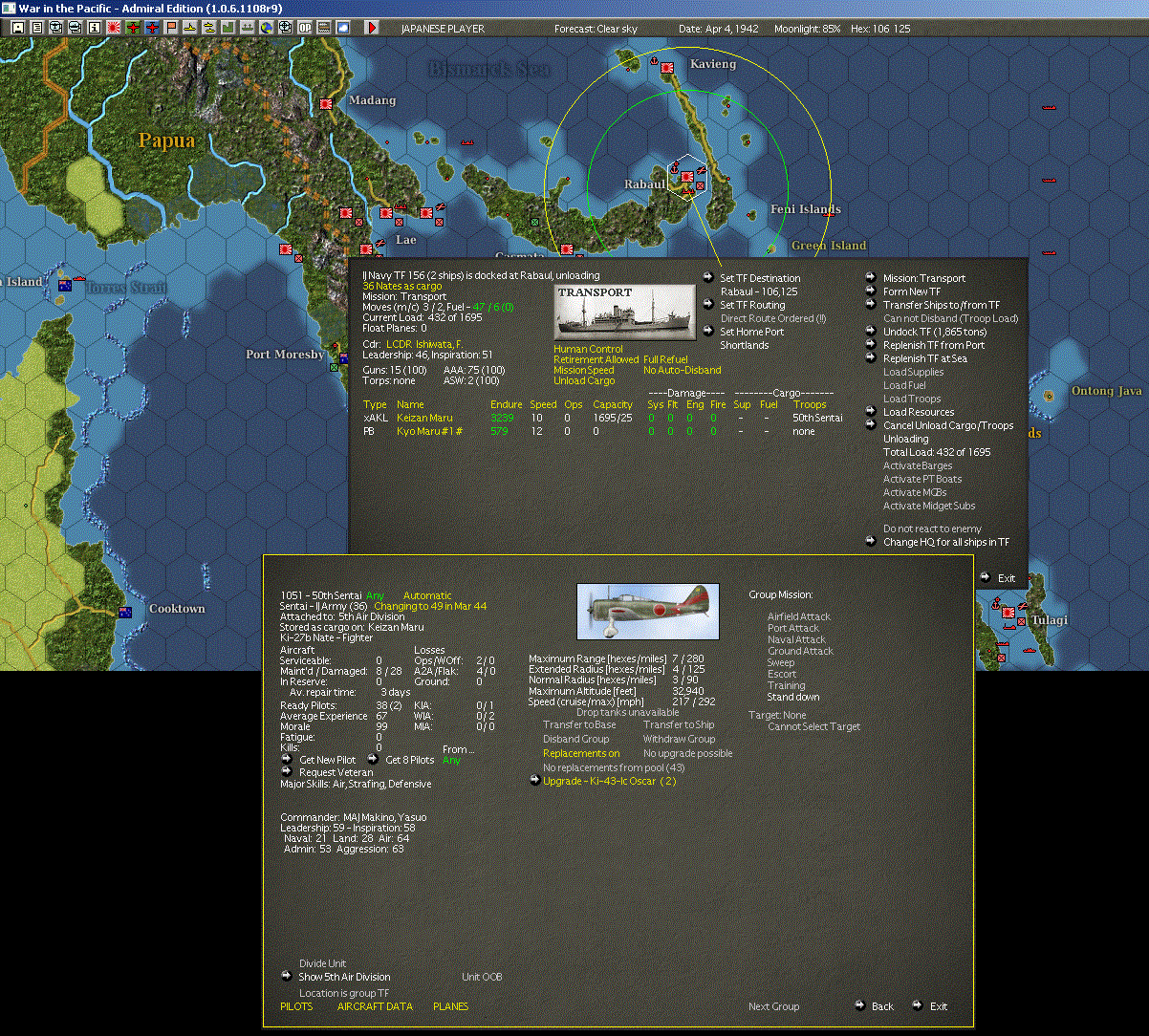Click Japanese flag marker at Madang
Image resolution: width=1149 pixels, height=1036 pixels.
coord(326,104)
